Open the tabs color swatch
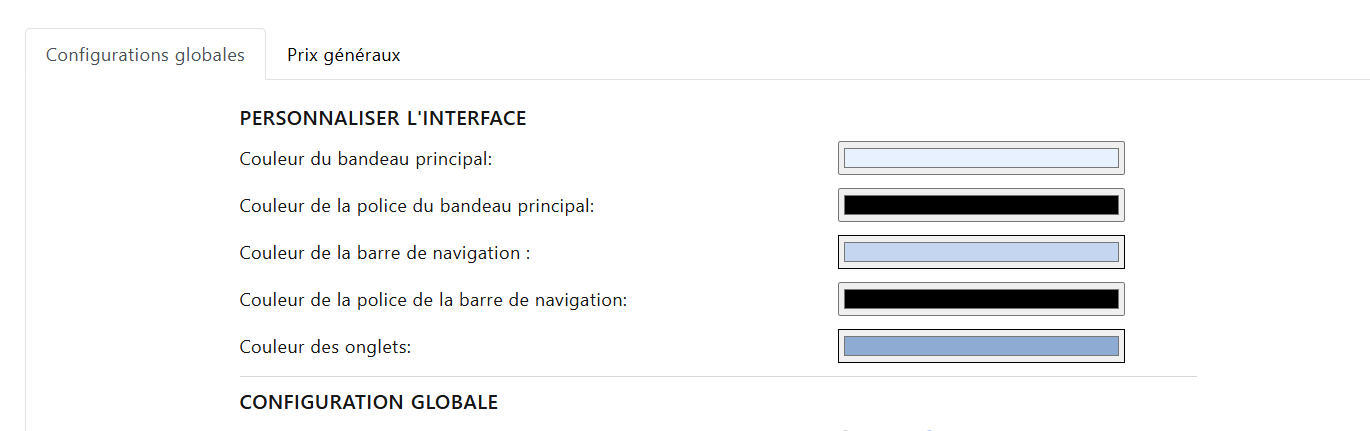1370x431 pixels. click(x=981, y=346)
